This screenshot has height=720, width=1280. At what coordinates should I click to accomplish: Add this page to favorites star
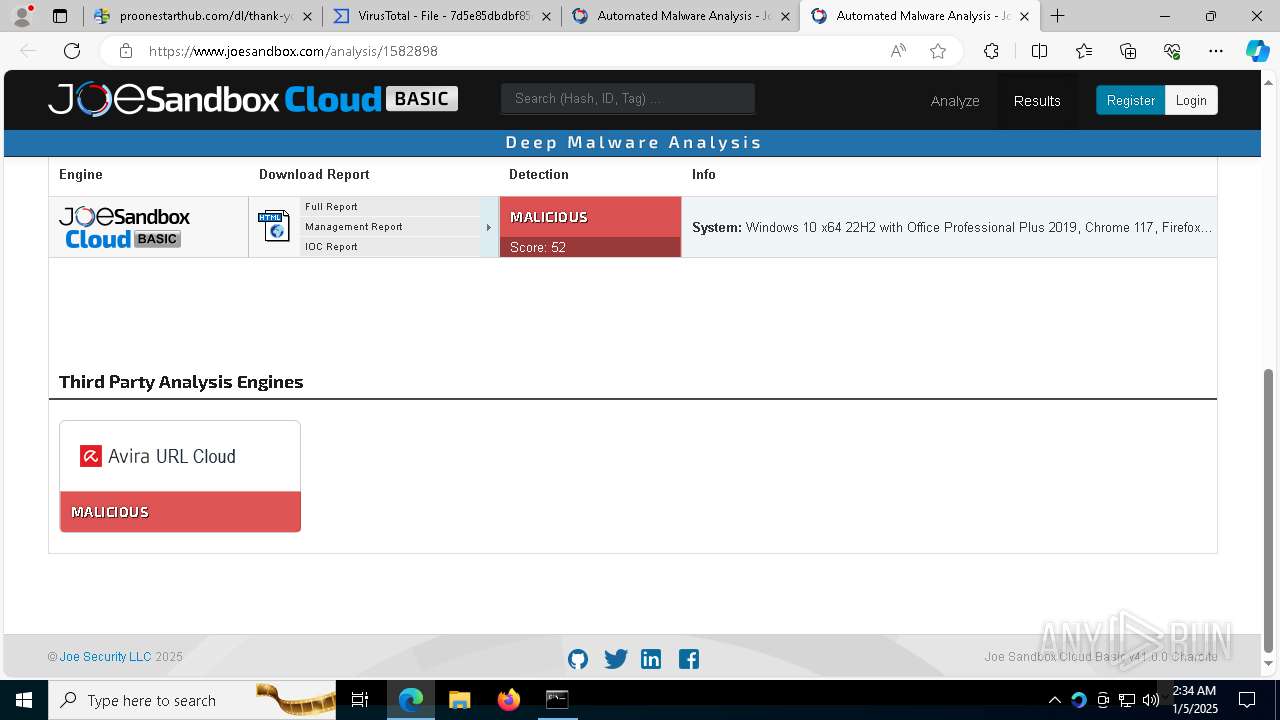coord(938,51)
